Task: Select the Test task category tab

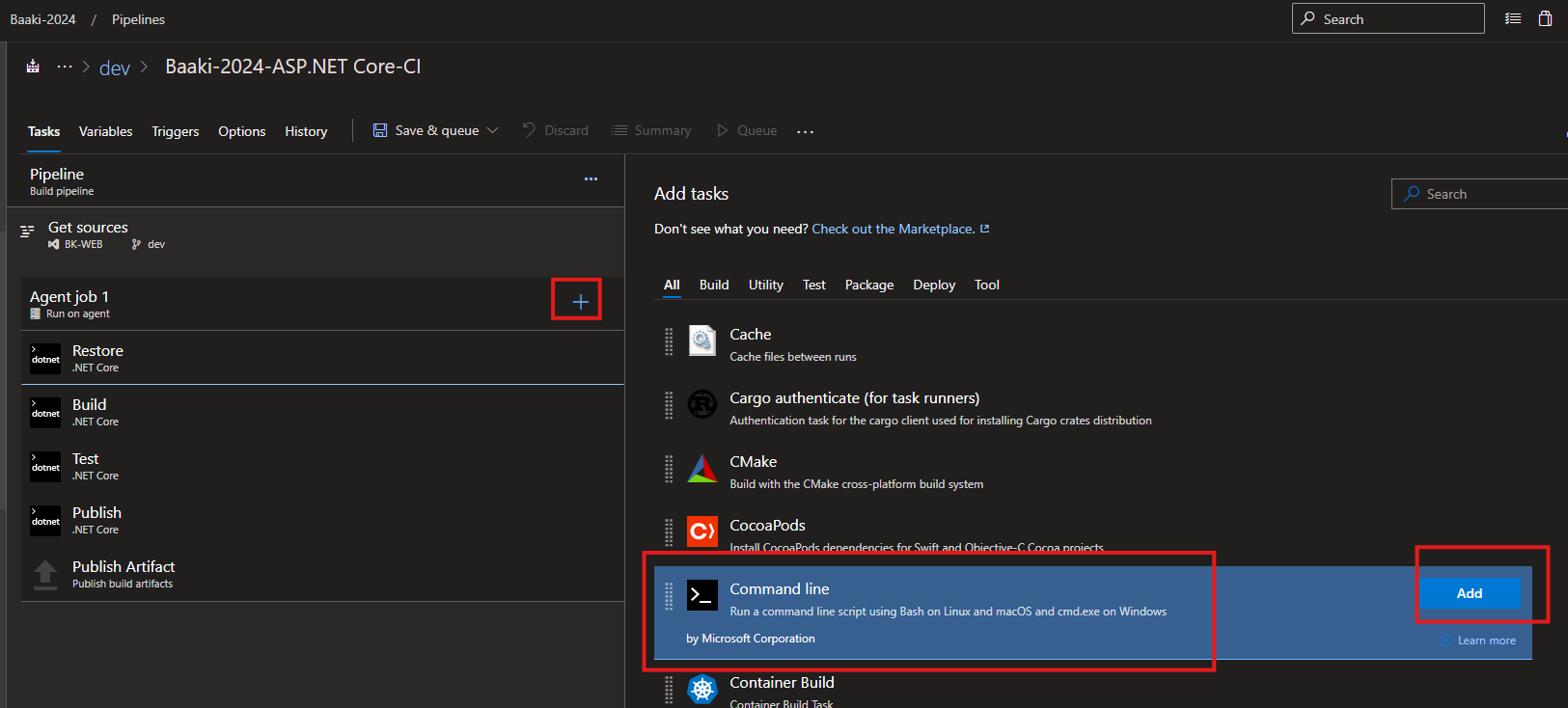Action: coord(814,285)
